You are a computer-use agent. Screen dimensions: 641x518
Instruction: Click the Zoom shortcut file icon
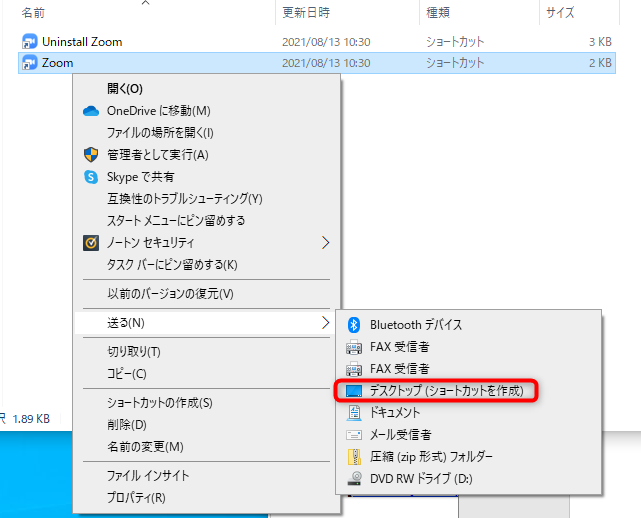[29, 63]
